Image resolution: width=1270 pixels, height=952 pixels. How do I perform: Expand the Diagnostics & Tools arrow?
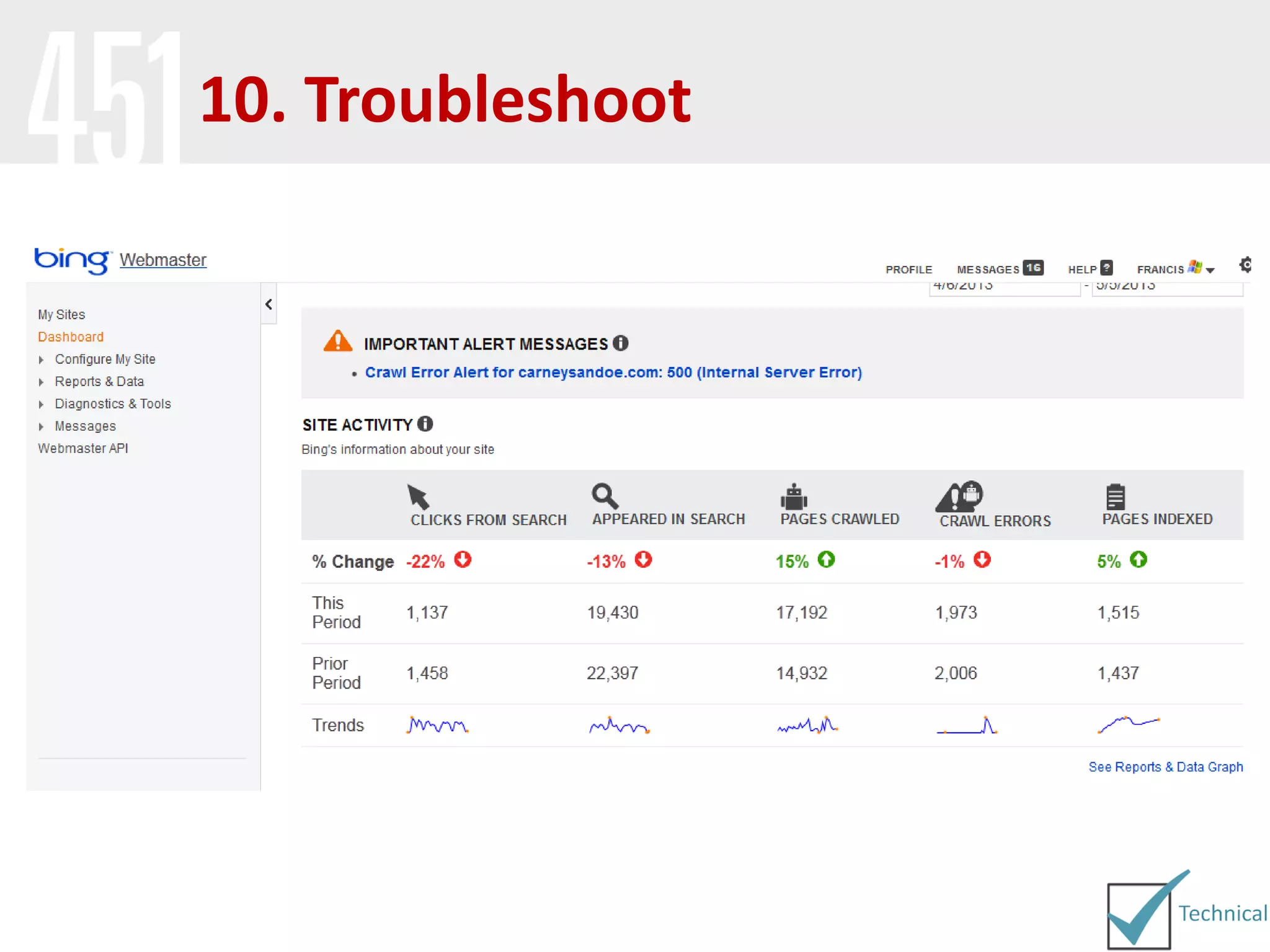point(41,405)
